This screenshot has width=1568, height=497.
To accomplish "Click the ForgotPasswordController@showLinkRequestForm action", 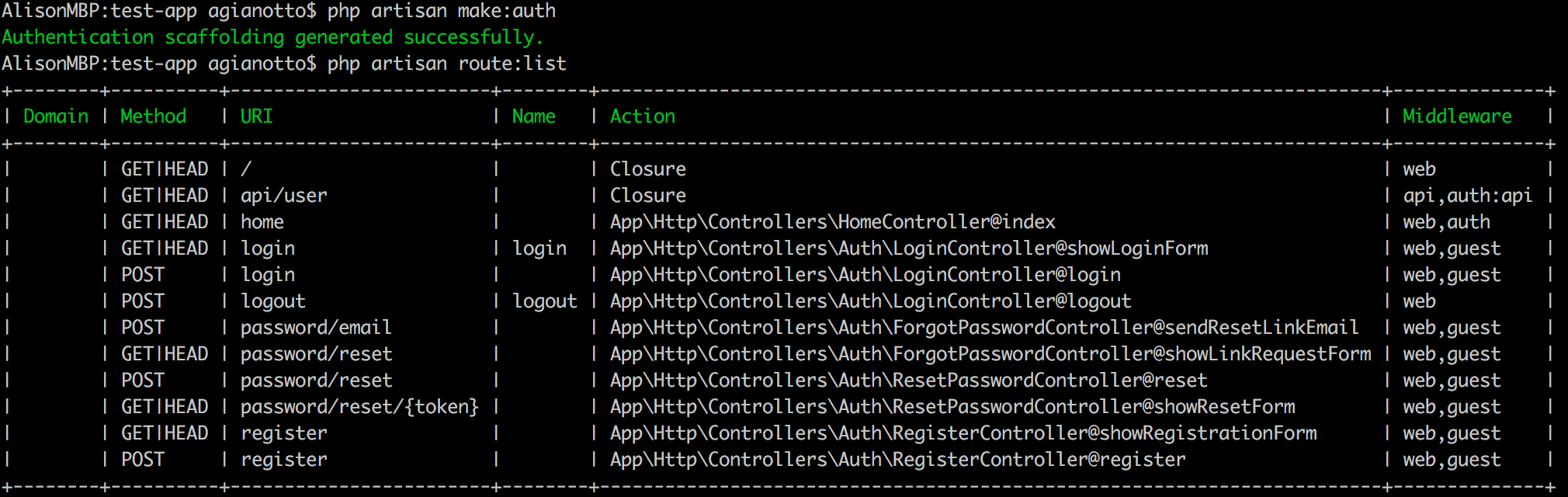I will 990,354.
